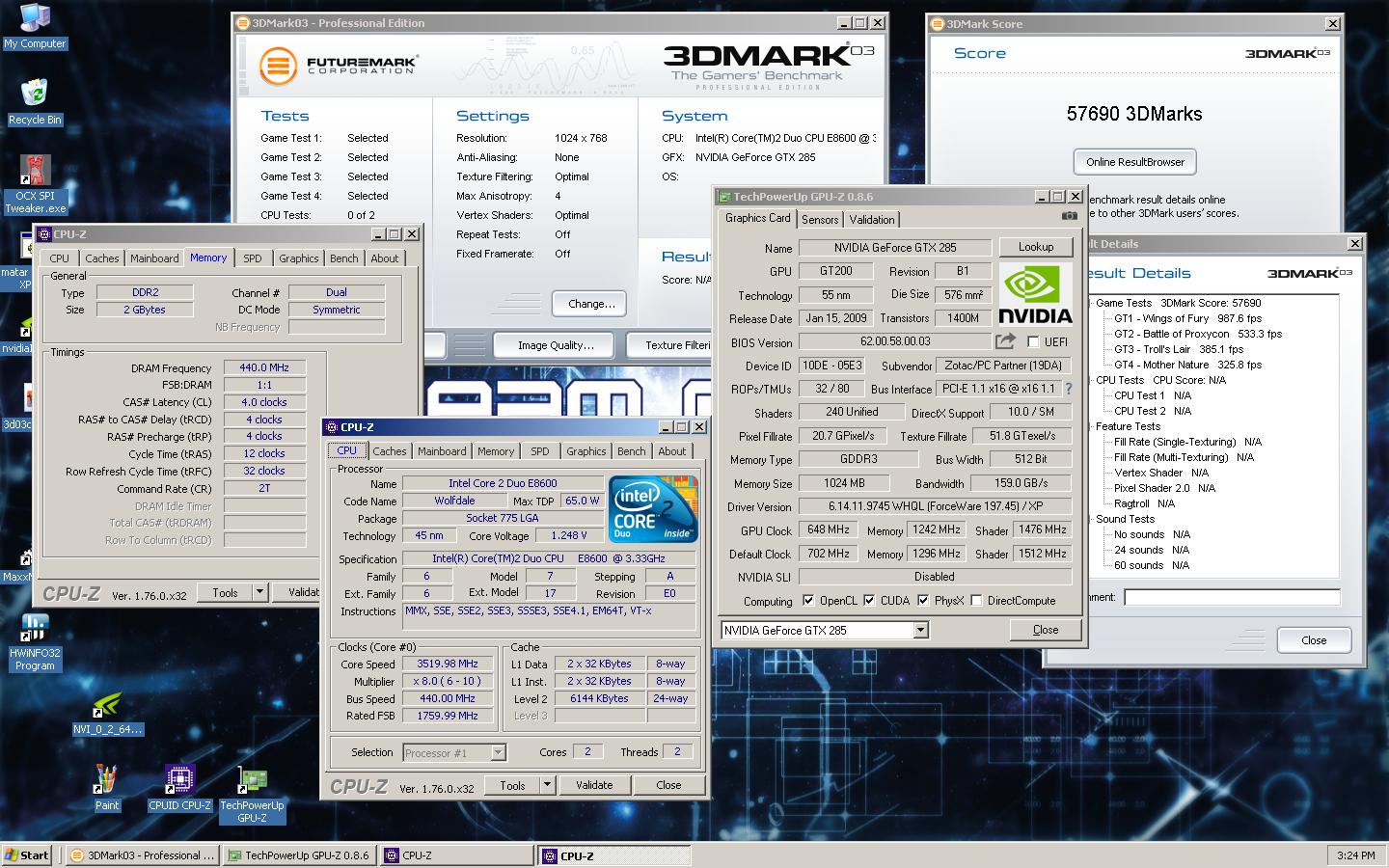Viewport: 1389px width, 868px height.
Task: Toggle the CUDA checkbox
Action: pos(869,600)
